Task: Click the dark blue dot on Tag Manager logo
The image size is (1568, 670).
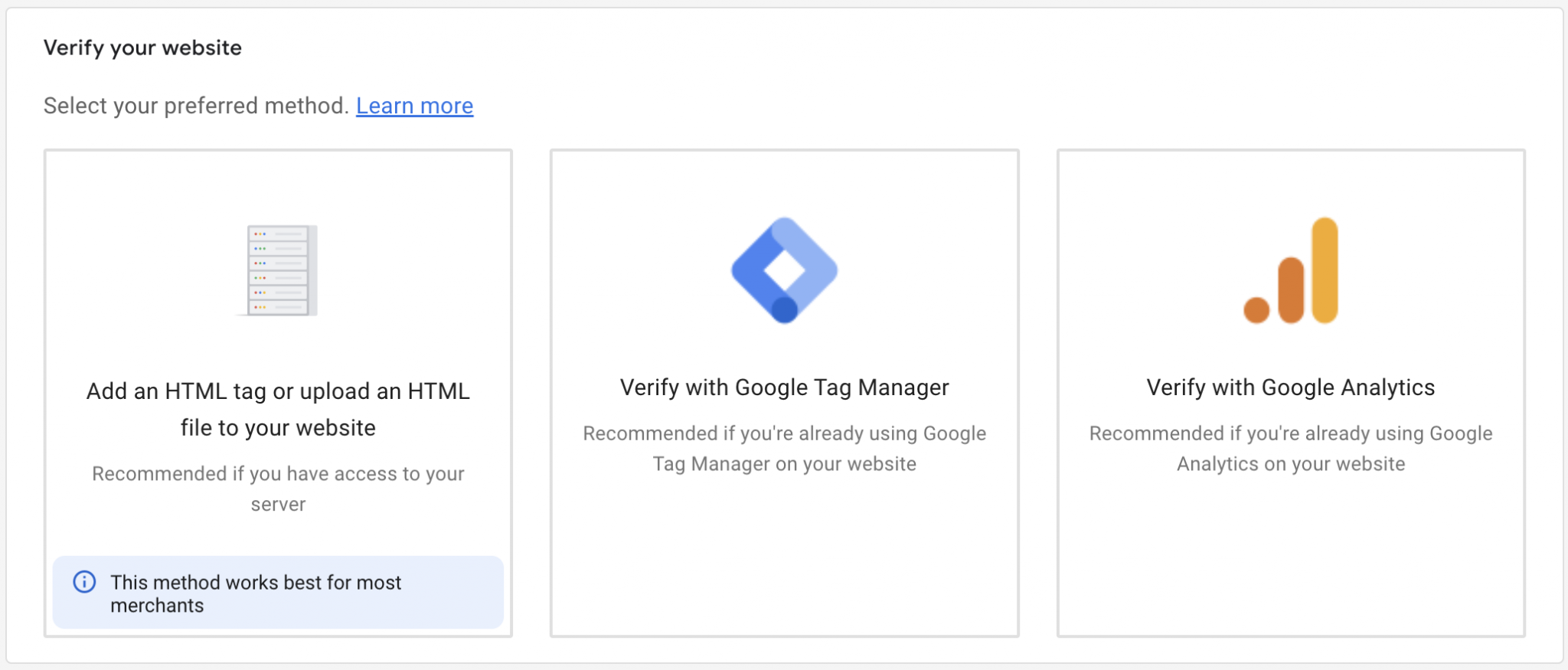Action: tap(785, 310)
